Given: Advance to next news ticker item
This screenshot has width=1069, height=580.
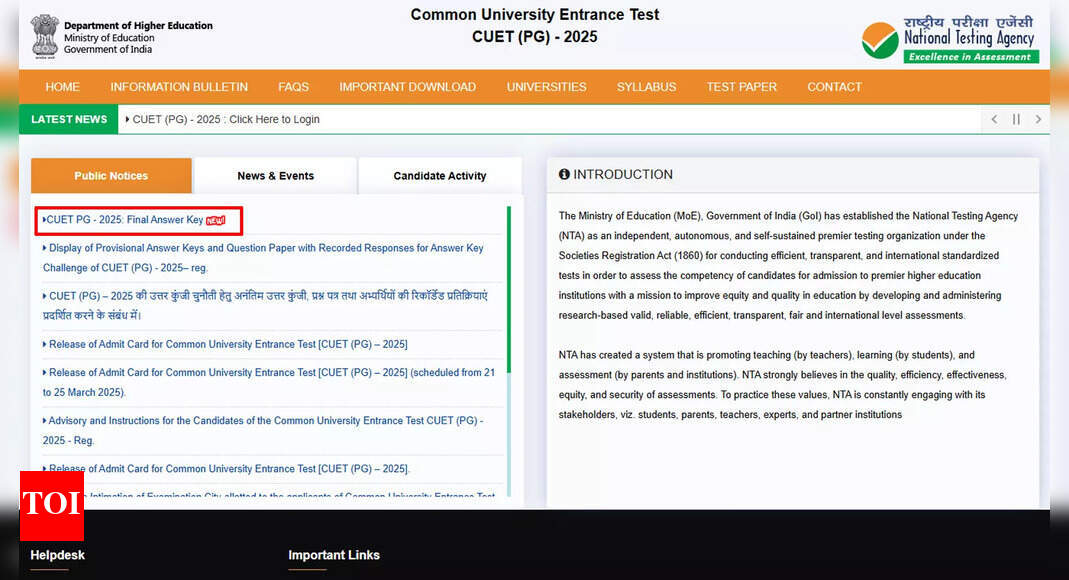Looking at the screenshot, I should 1038,119.
